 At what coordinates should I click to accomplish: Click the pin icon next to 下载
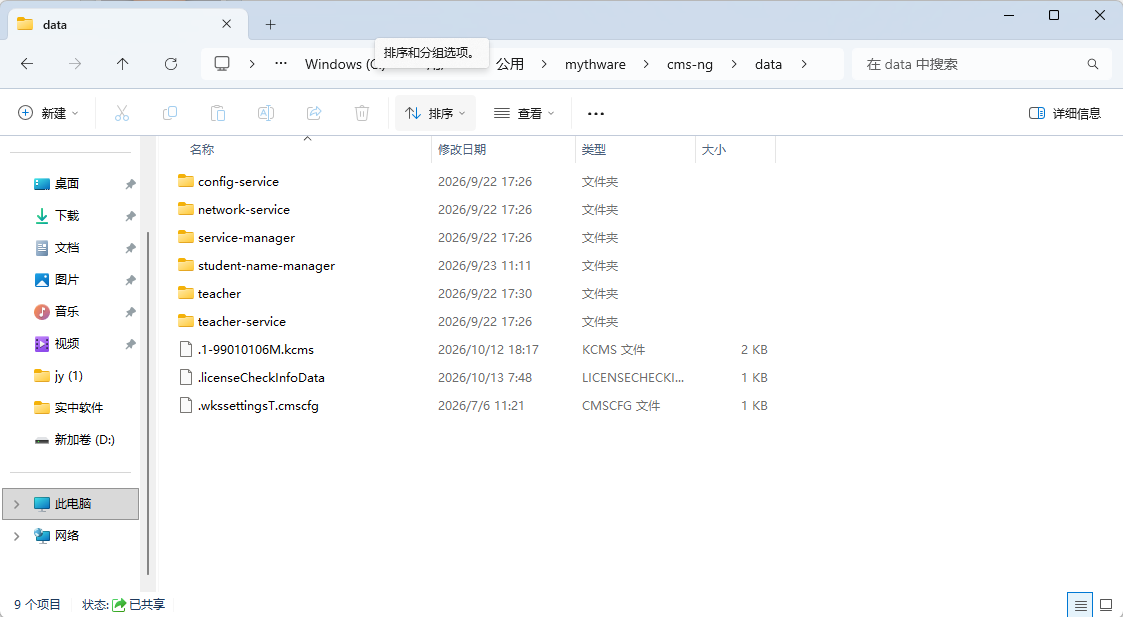[130, 216]
